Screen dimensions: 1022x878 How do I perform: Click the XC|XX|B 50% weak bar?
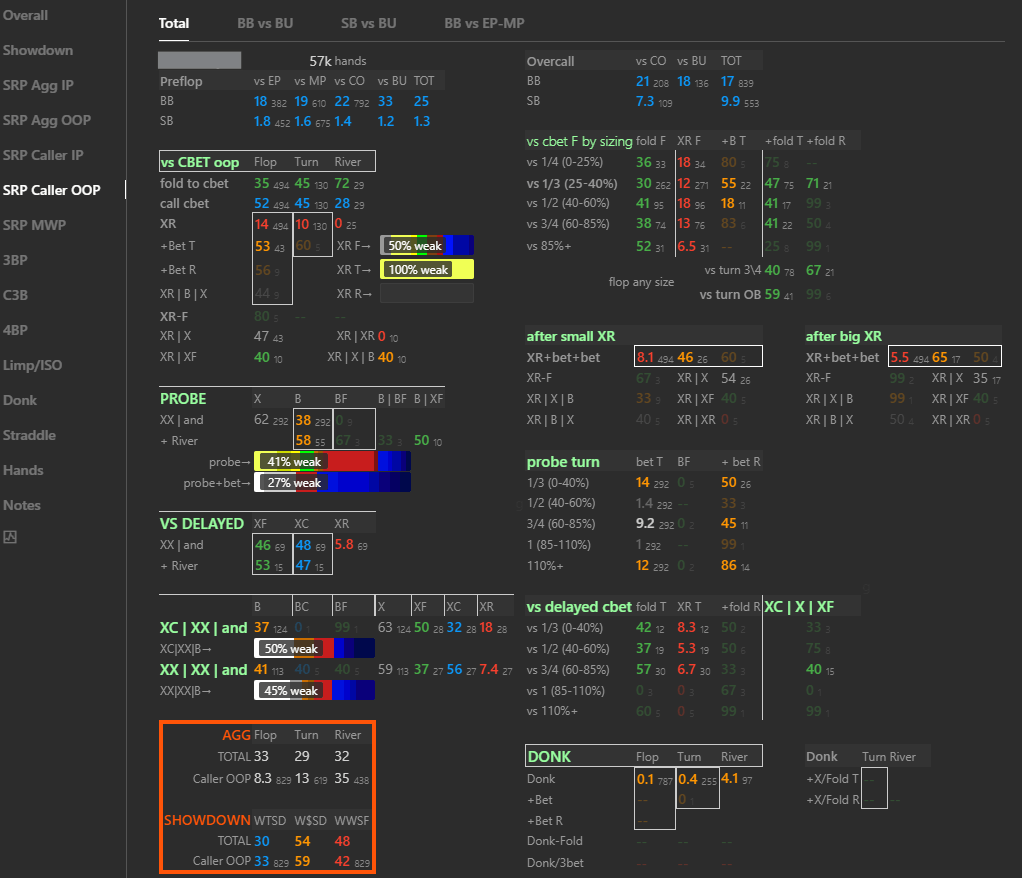coord(314,649)
